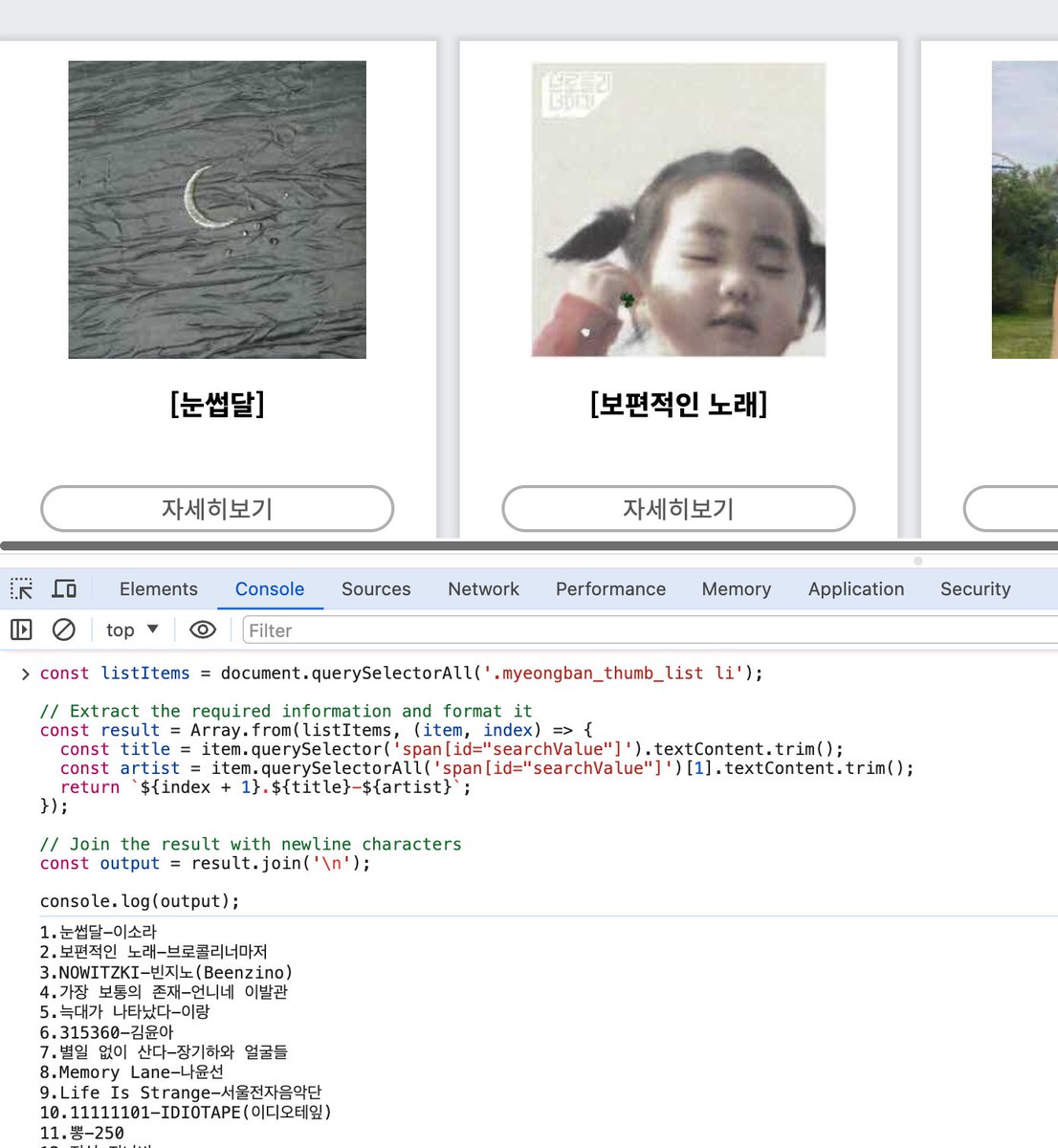Click output line 3.NOWITZKI–빈지노(Beenzino)
Screen dimensions: 1058x1148
tap(166, 972)
